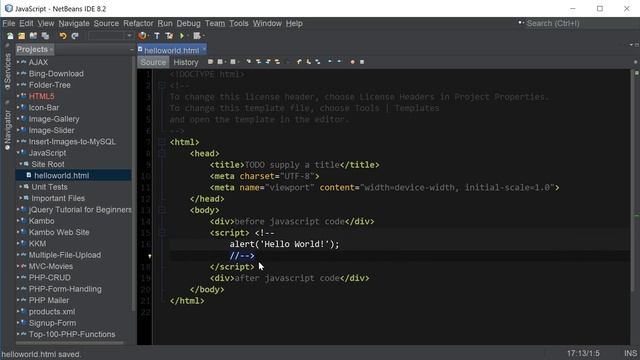Toggle code fold beside the <body> tag

pyautogui.click(x=162, y=210)
